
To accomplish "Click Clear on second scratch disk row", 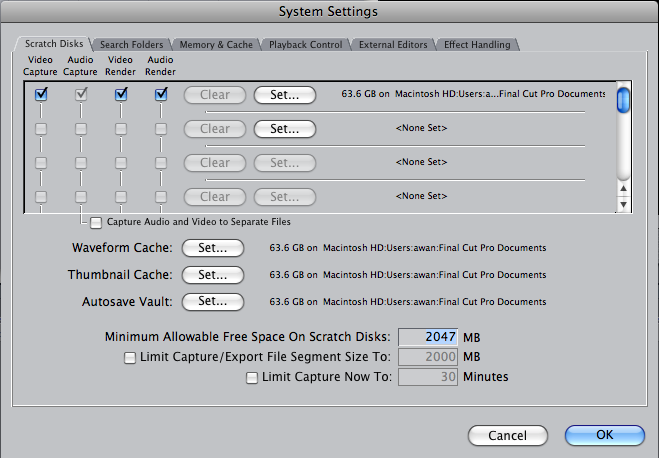I will [x=215, y=129].
